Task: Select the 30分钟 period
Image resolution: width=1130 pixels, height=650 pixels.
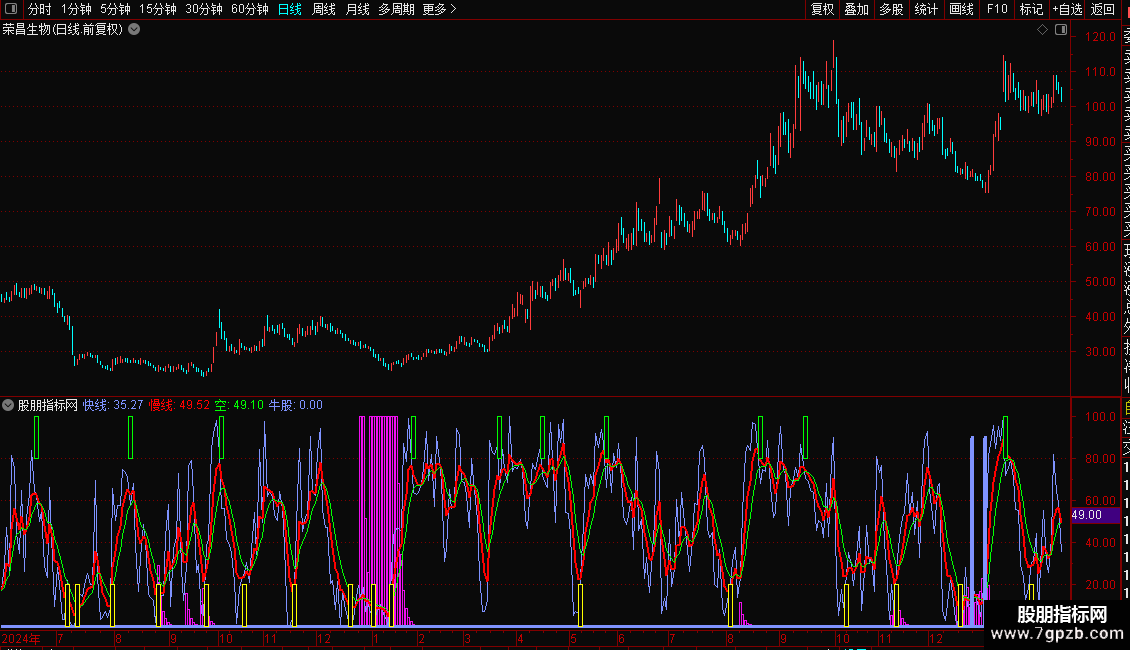Action: pos(204,9)
